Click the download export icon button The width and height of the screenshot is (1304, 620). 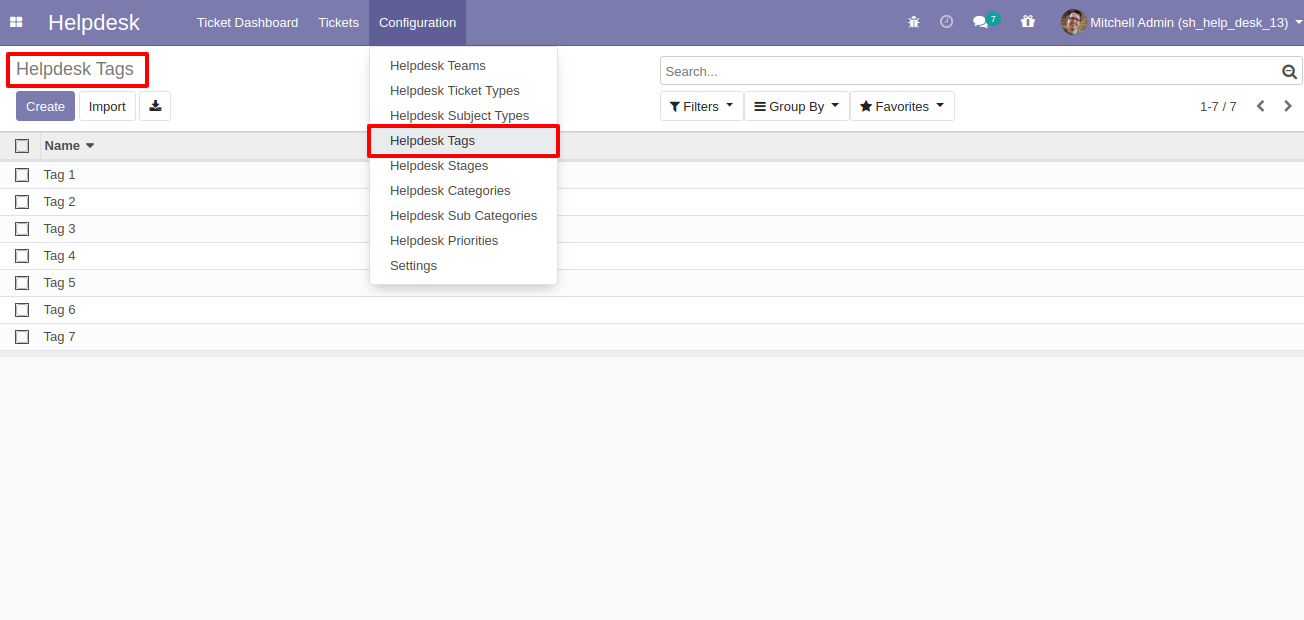click(155, 106)
